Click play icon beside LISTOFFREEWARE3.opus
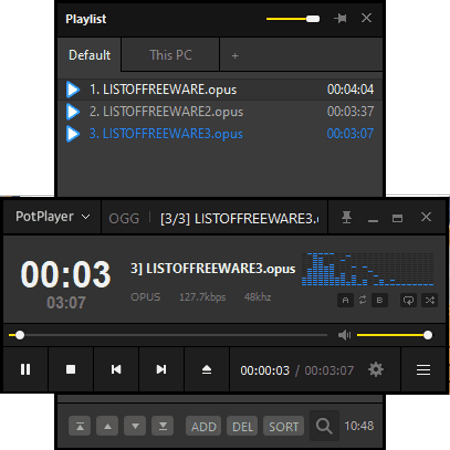The image size is (450, 450). [73, 134]
